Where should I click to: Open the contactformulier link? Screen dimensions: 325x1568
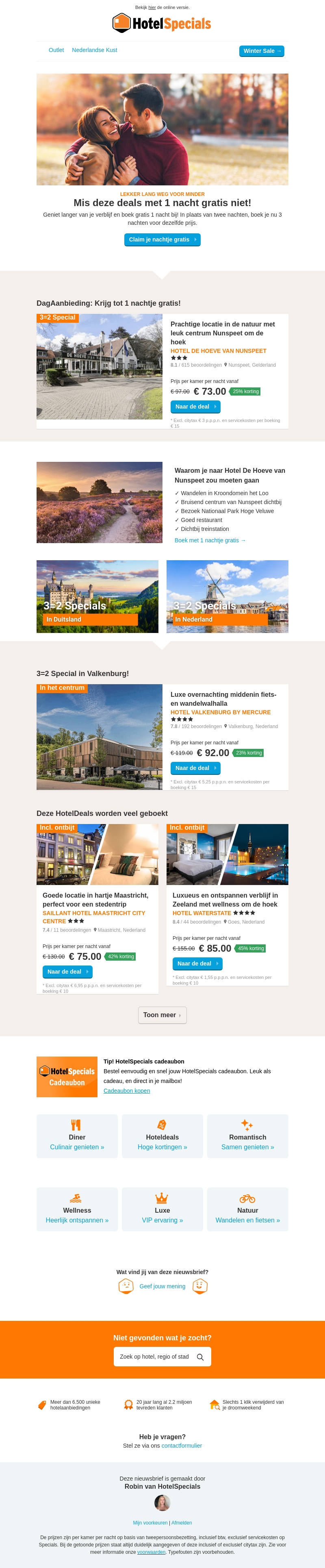181,1446
